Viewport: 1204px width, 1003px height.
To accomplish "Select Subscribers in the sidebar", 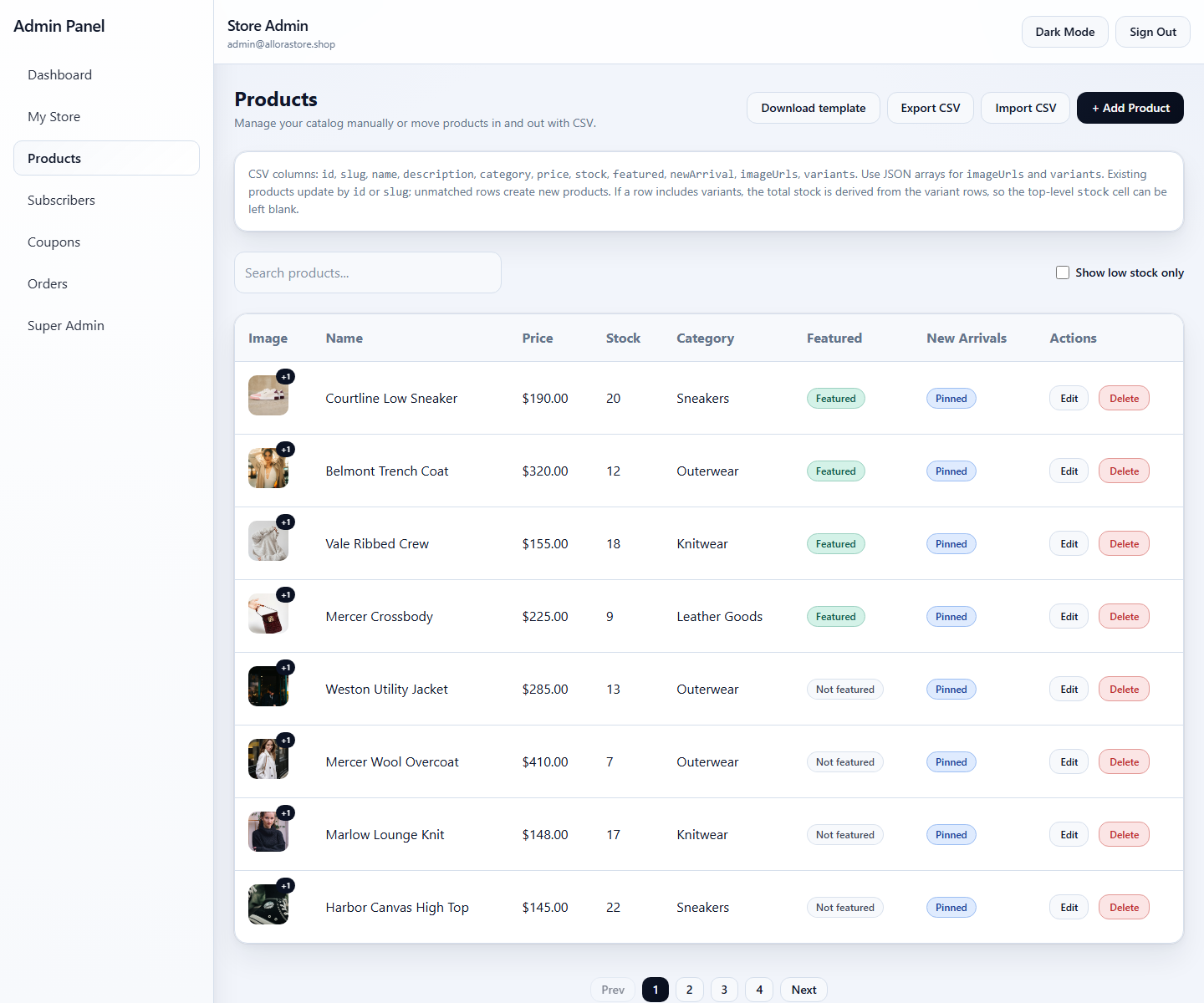I will pos(61,200).
